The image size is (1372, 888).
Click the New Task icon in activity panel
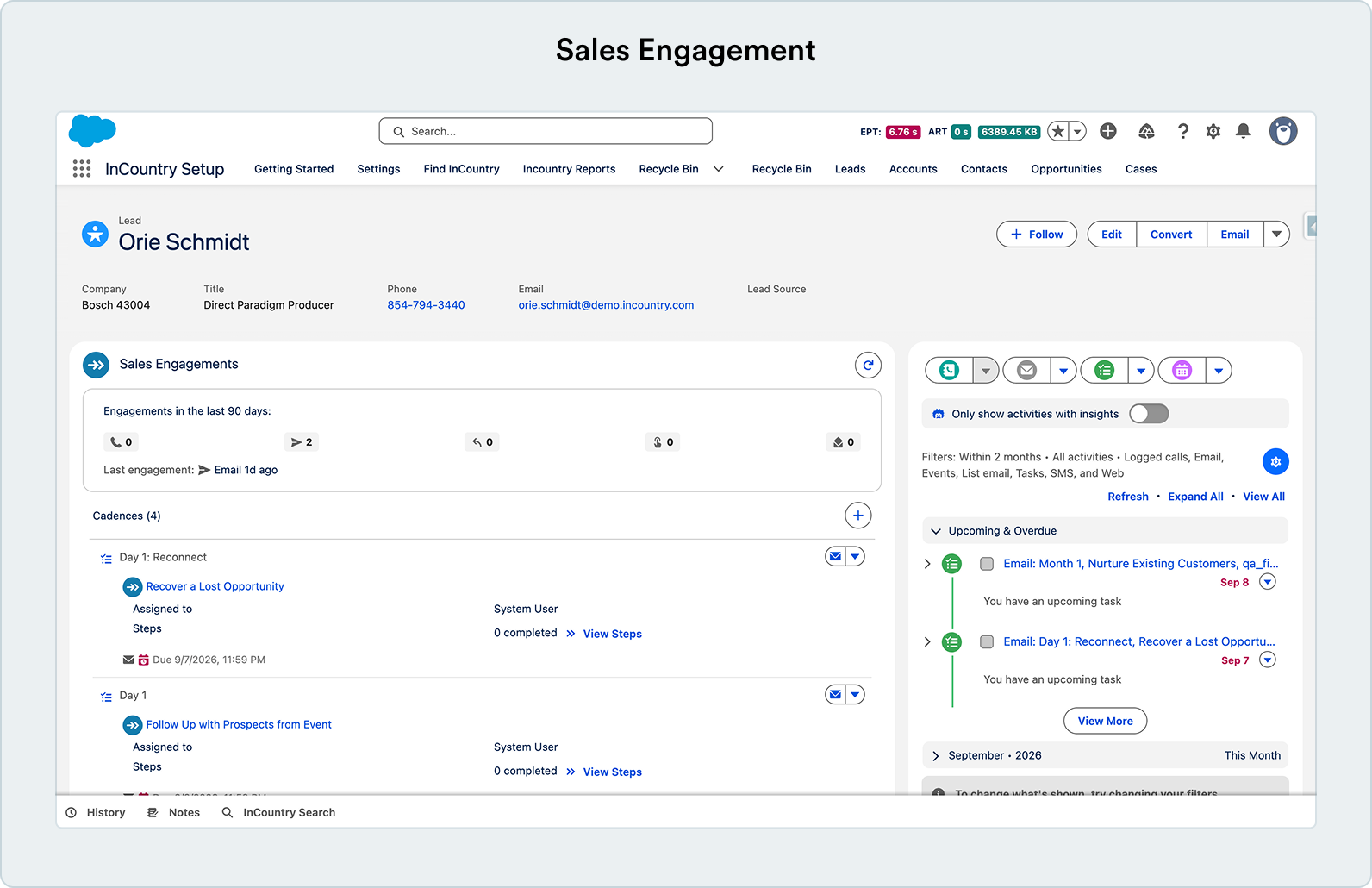[1104, 371]
